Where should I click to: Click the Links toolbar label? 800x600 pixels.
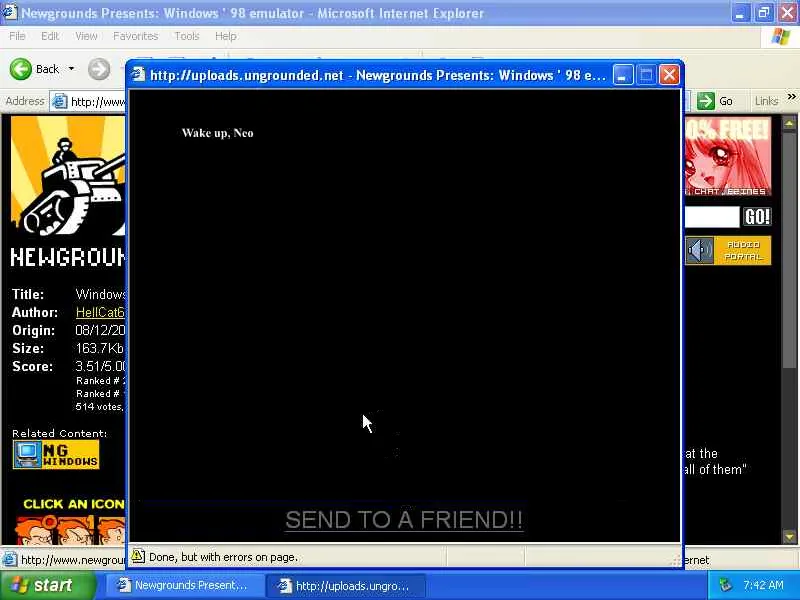pyautogui.click(x=766, y=102)
